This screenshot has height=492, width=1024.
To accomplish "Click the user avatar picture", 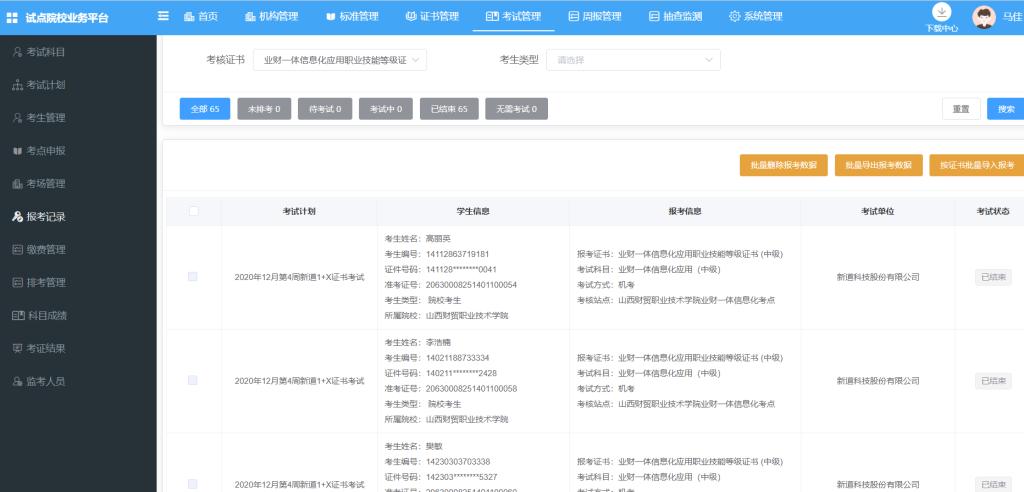I will click(984, 18).
